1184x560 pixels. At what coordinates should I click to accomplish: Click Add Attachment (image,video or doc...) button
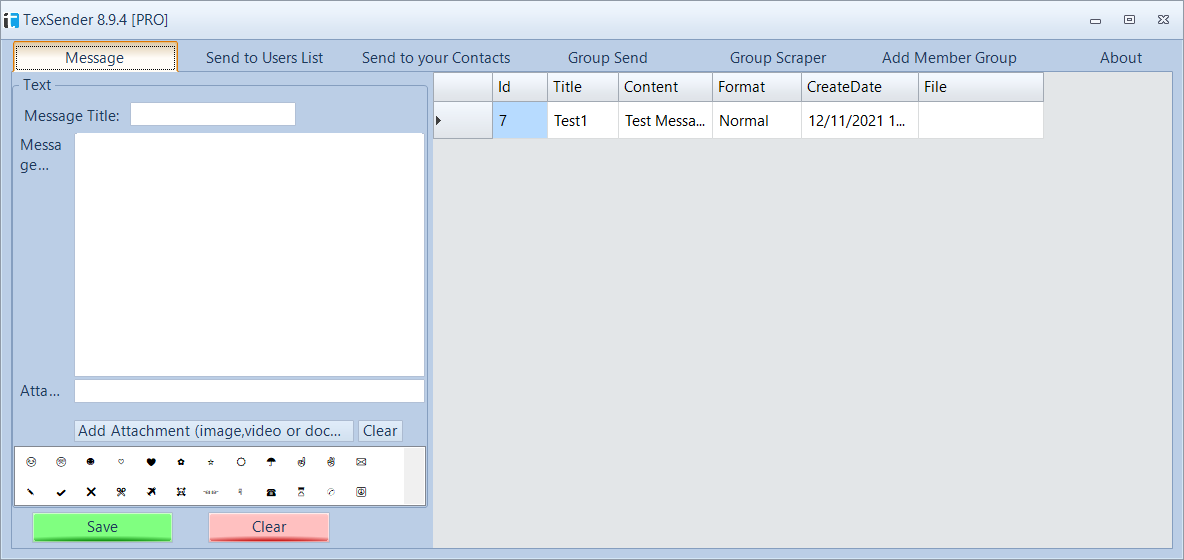click(214, 431)
